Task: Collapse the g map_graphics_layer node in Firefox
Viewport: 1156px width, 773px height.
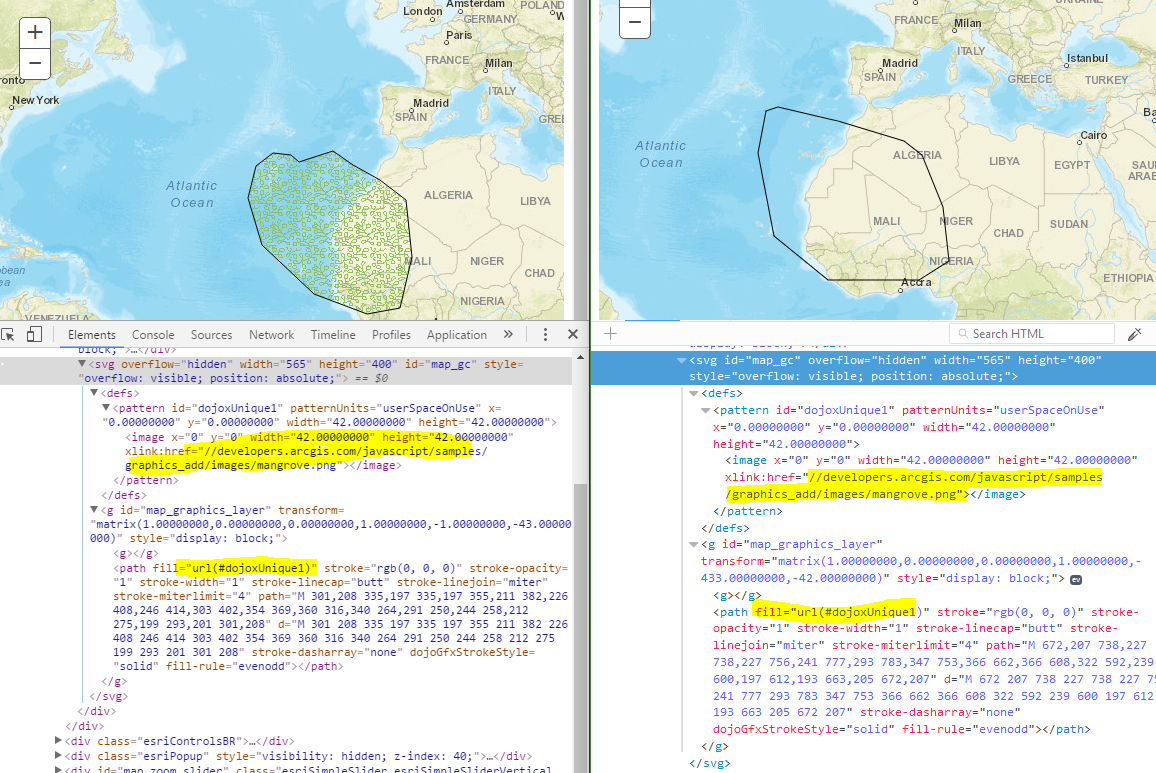Action: pyautogui.click(x=693, y=544)
